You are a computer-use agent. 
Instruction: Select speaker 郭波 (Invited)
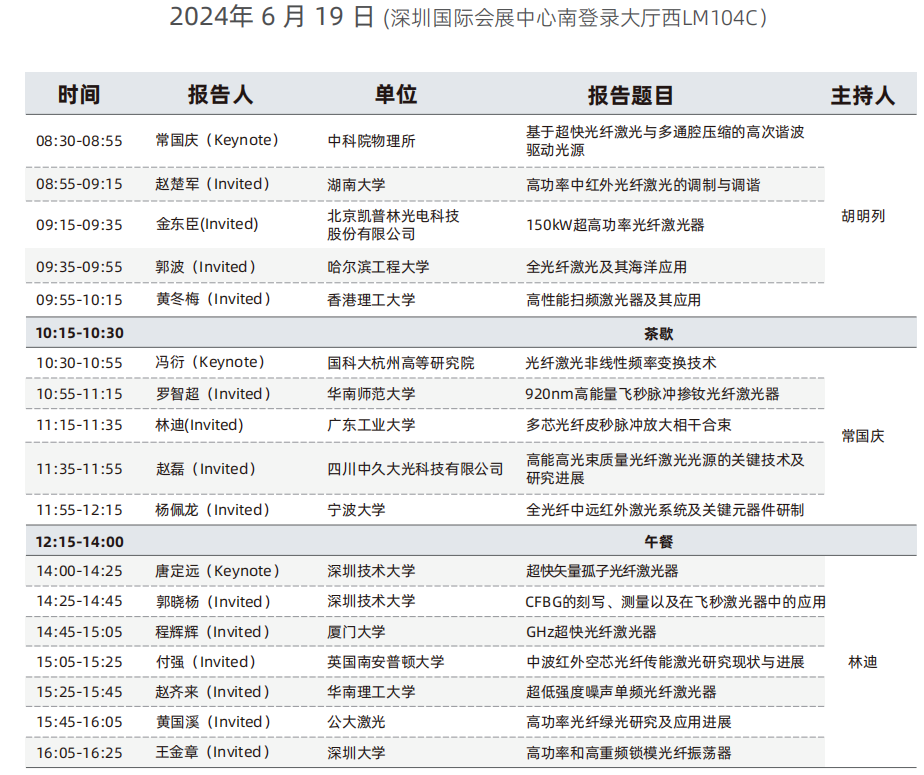click(x=206, y=267)
